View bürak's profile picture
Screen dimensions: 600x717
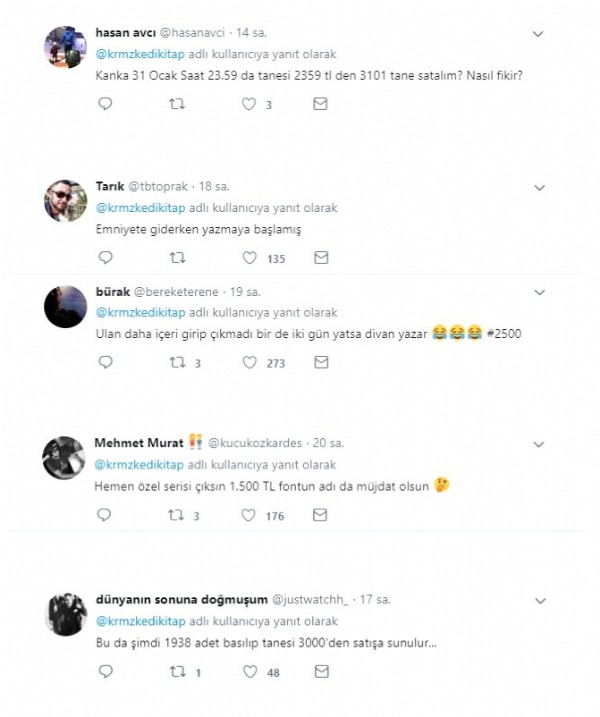point(66,306)
